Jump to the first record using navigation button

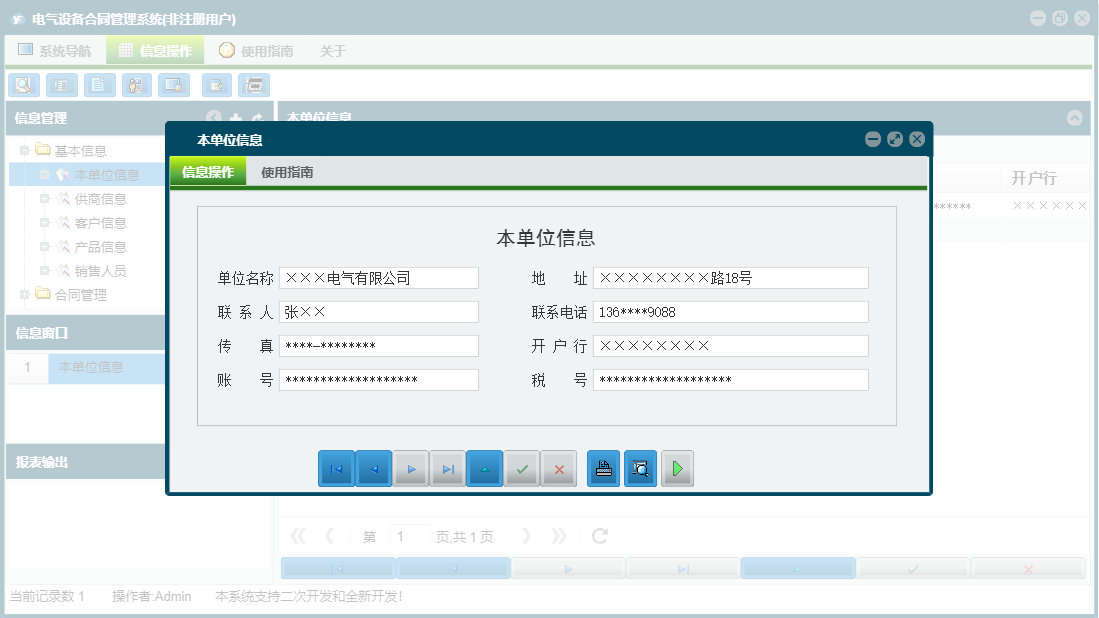coord(337,468)
